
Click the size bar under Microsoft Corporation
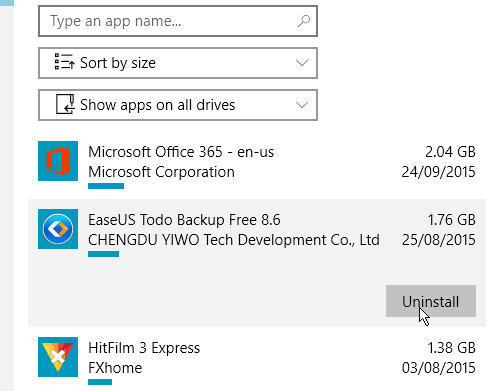click(x=106, y=186)
